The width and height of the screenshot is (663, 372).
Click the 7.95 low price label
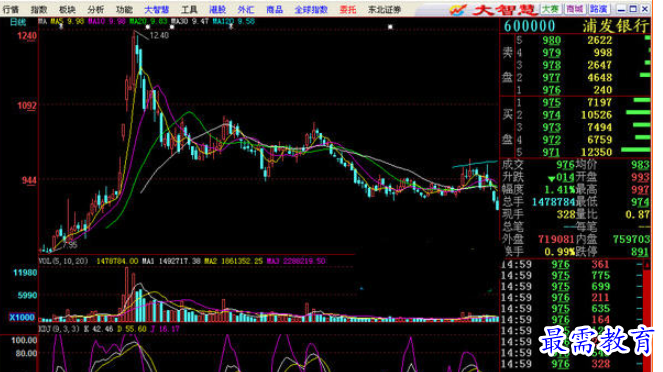70,245
